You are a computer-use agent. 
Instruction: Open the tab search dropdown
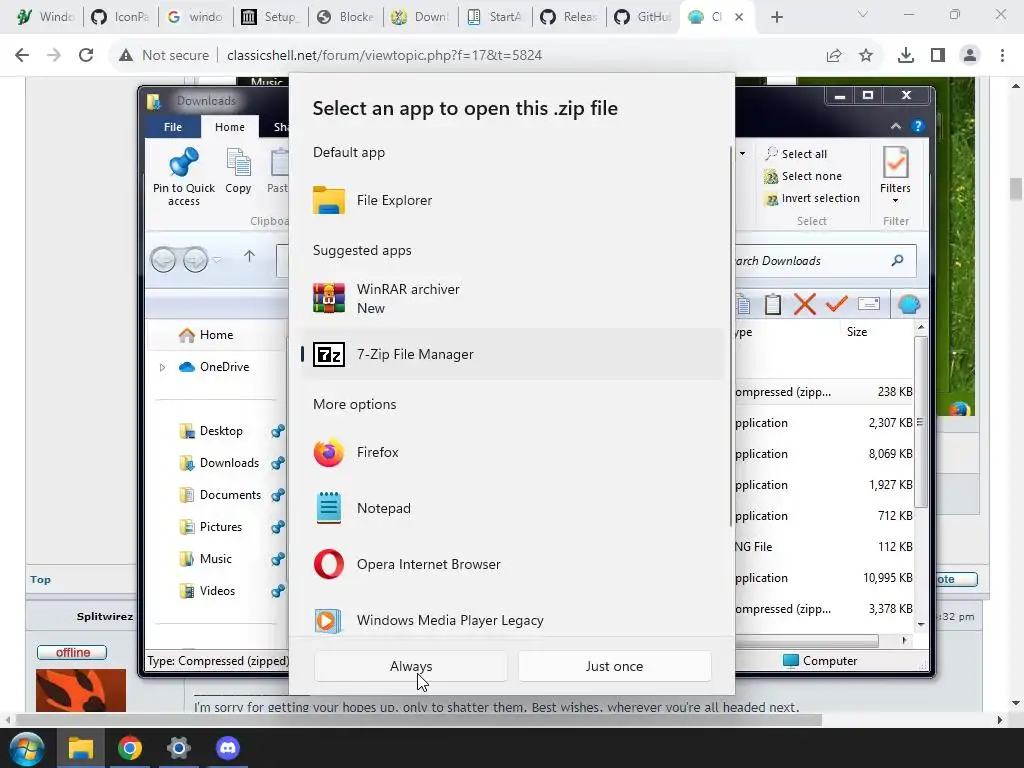(x=863, y=14)
